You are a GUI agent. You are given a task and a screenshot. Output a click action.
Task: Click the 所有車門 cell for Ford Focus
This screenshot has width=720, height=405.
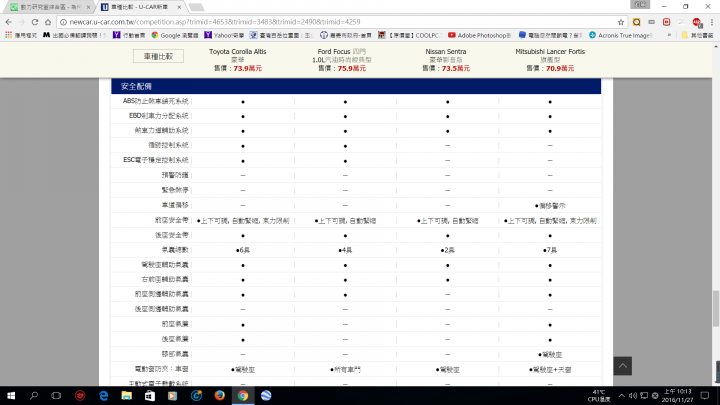click(345, 369)
